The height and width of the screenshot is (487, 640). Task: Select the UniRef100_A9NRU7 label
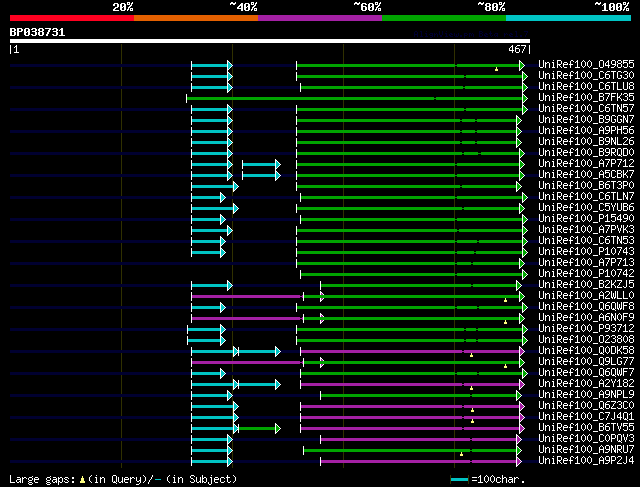click(586, 450)
